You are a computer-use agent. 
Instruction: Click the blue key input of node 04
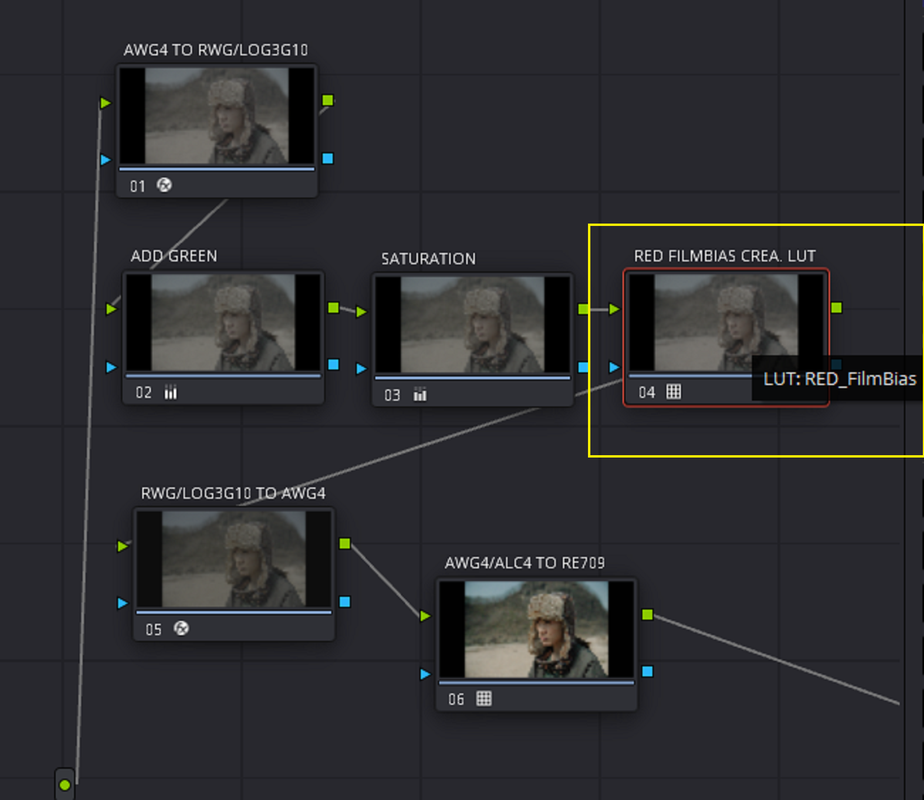pos(614,367)
